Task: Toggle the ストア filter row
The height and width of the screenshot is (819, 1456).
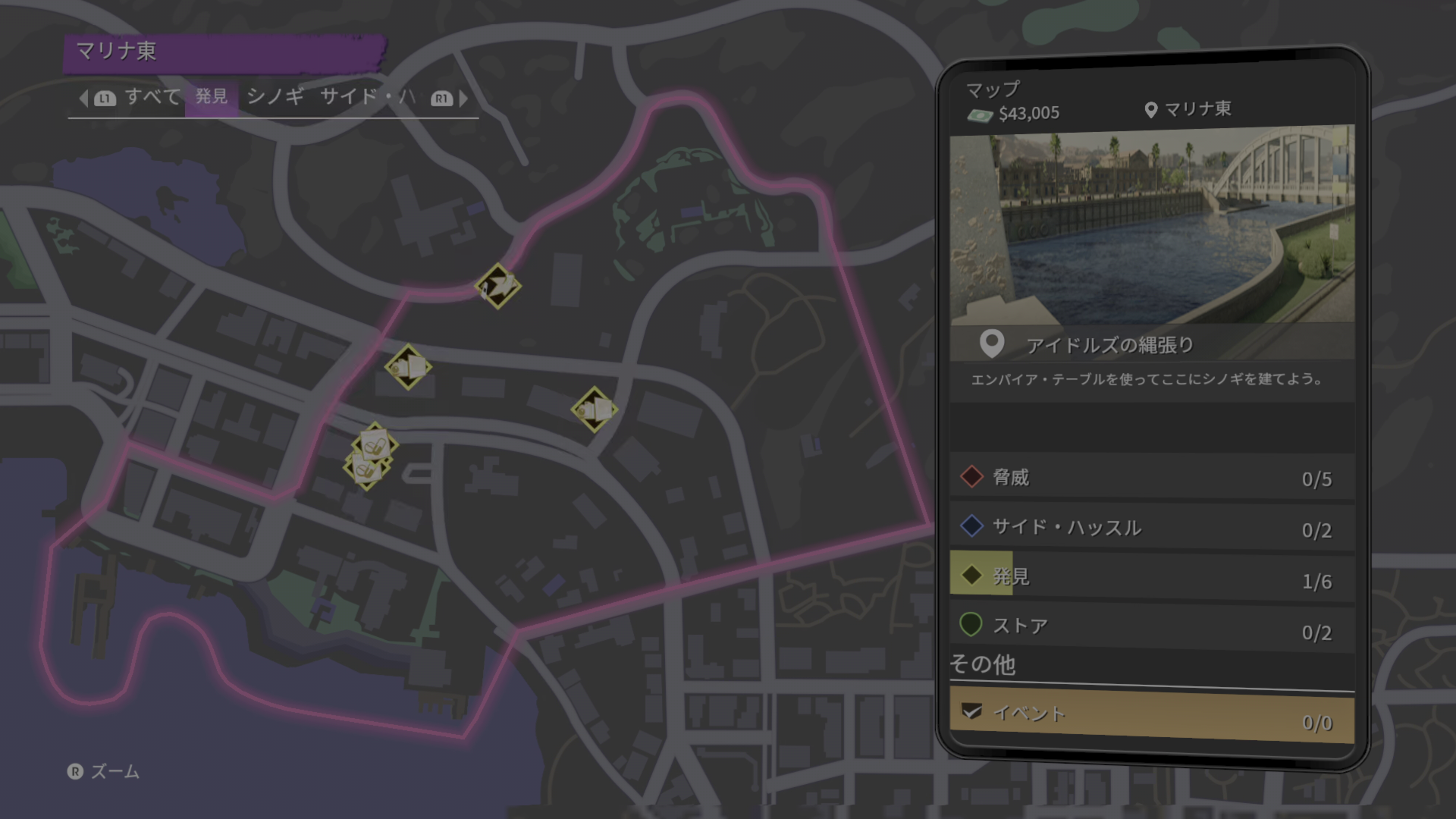Action: tap(1152, 627)
